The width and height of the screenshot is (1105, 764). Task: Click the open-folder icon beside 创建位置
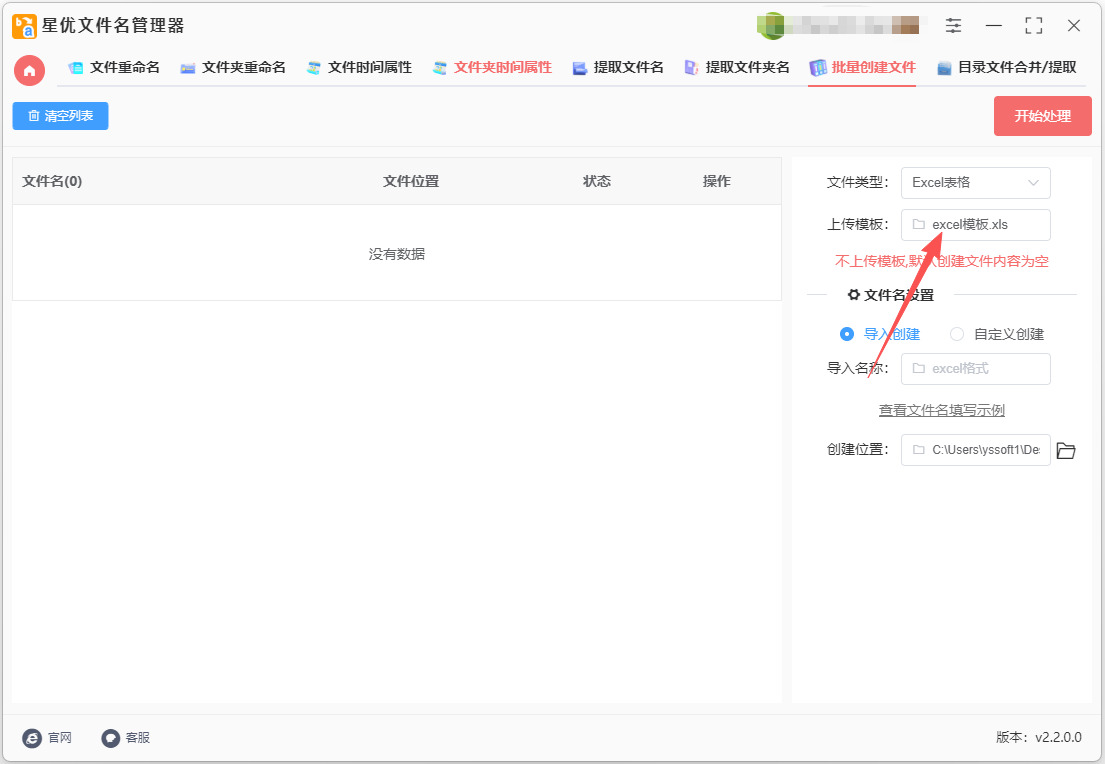coord(1066,450)
